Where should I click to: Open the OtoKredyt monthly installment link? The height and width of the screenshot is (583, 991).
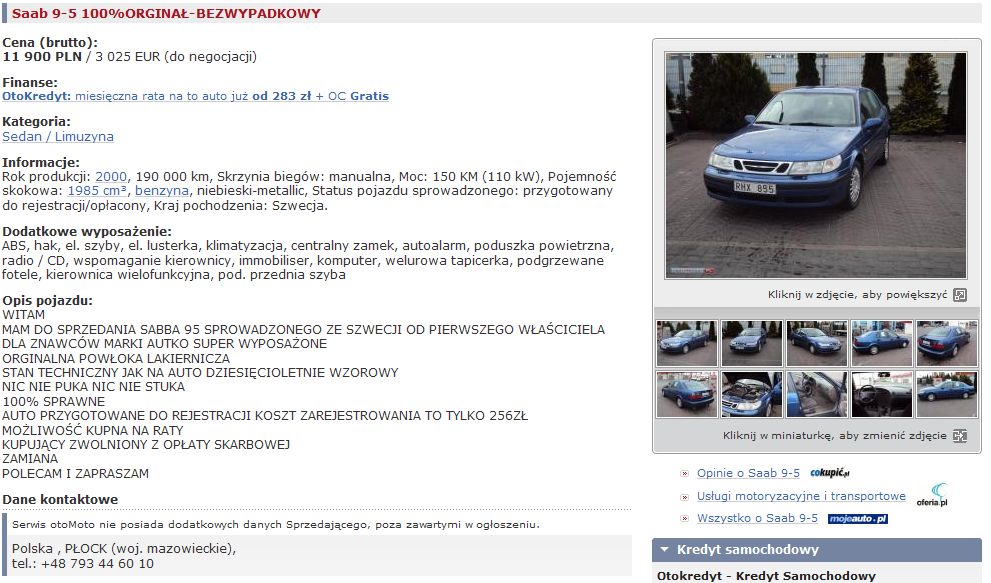195,96
